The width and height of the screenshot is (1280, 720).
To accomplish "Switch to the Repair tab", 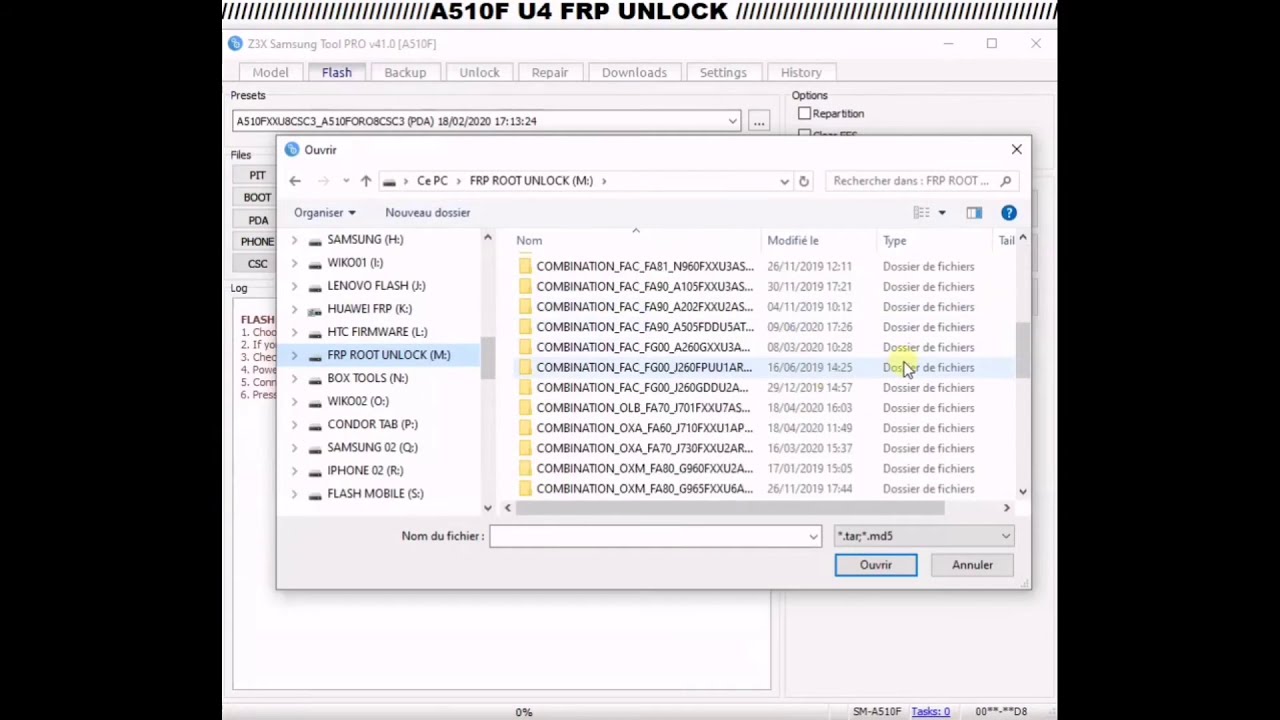I will pyautogui.click(x=550, y=72).
